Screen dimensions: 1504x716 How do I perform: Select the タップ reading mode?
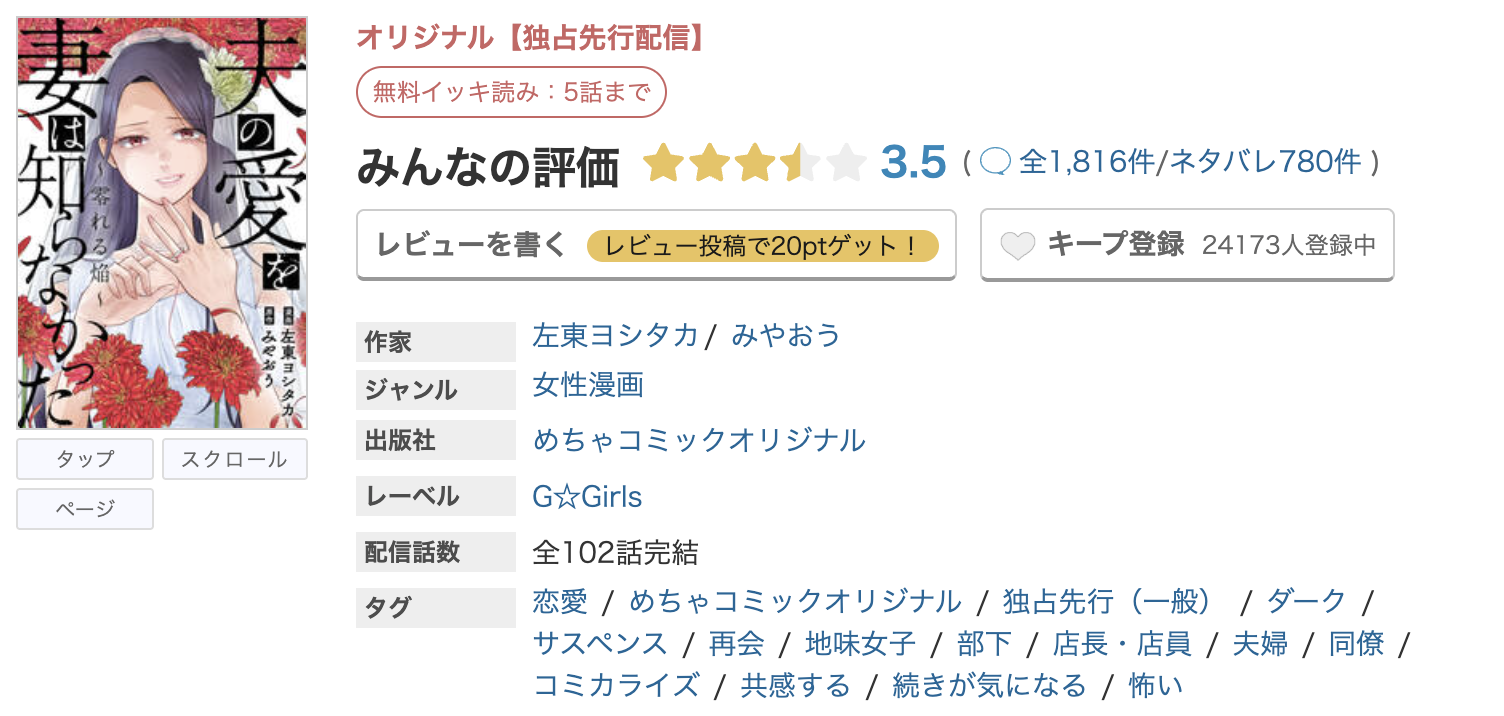[x=83, y=459]
